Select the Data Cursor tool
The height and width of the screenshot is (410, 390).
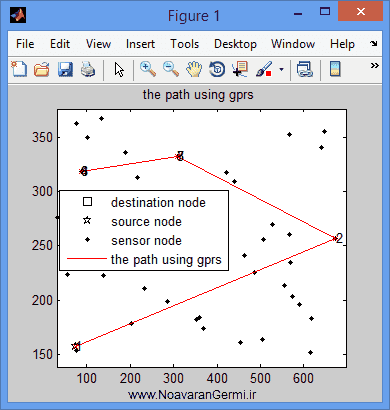pyautogui.click(x=240, y=69)
